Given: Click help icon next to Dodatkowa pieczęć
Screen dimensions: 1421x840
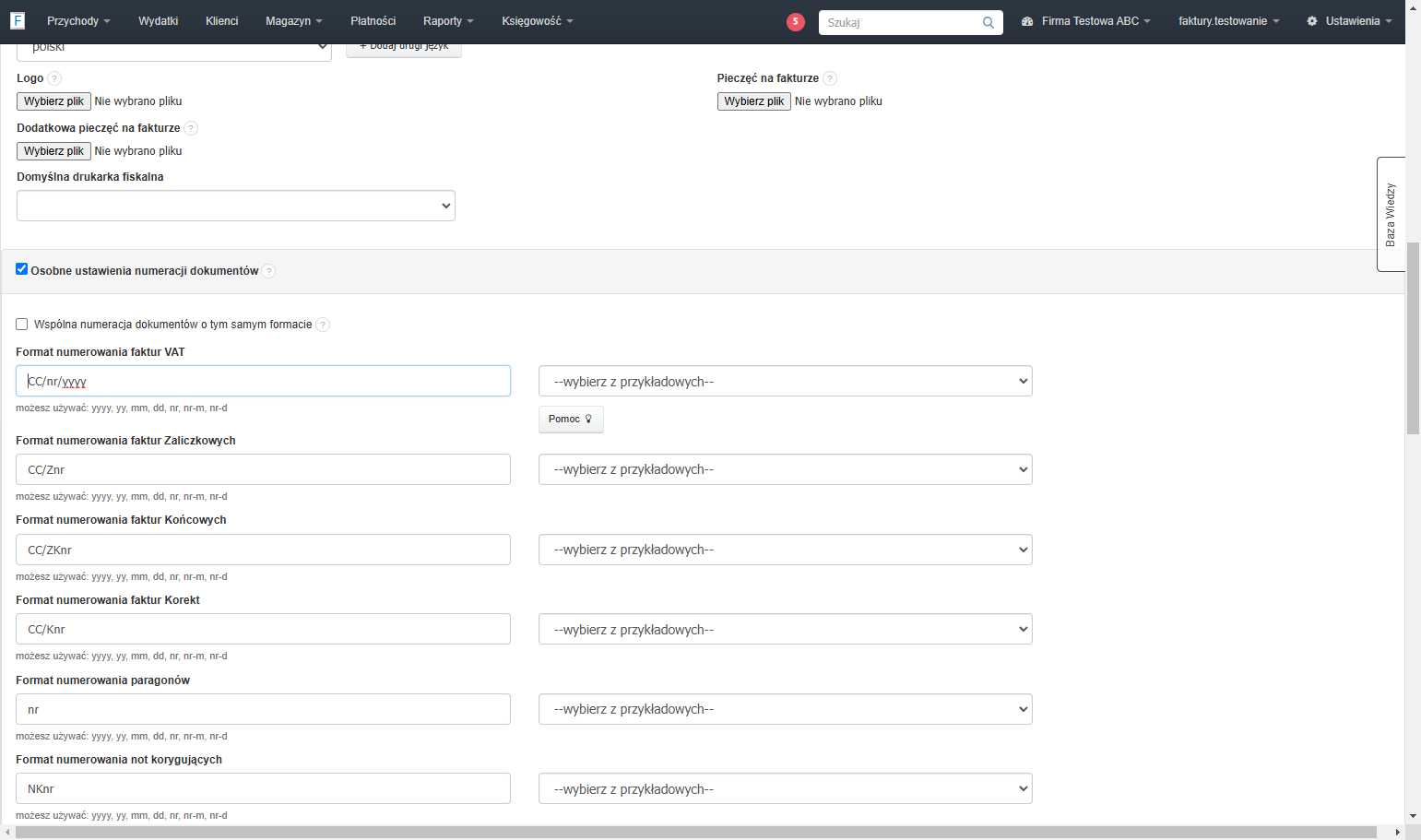Looking at the screenshot, I should pos(191,128).
